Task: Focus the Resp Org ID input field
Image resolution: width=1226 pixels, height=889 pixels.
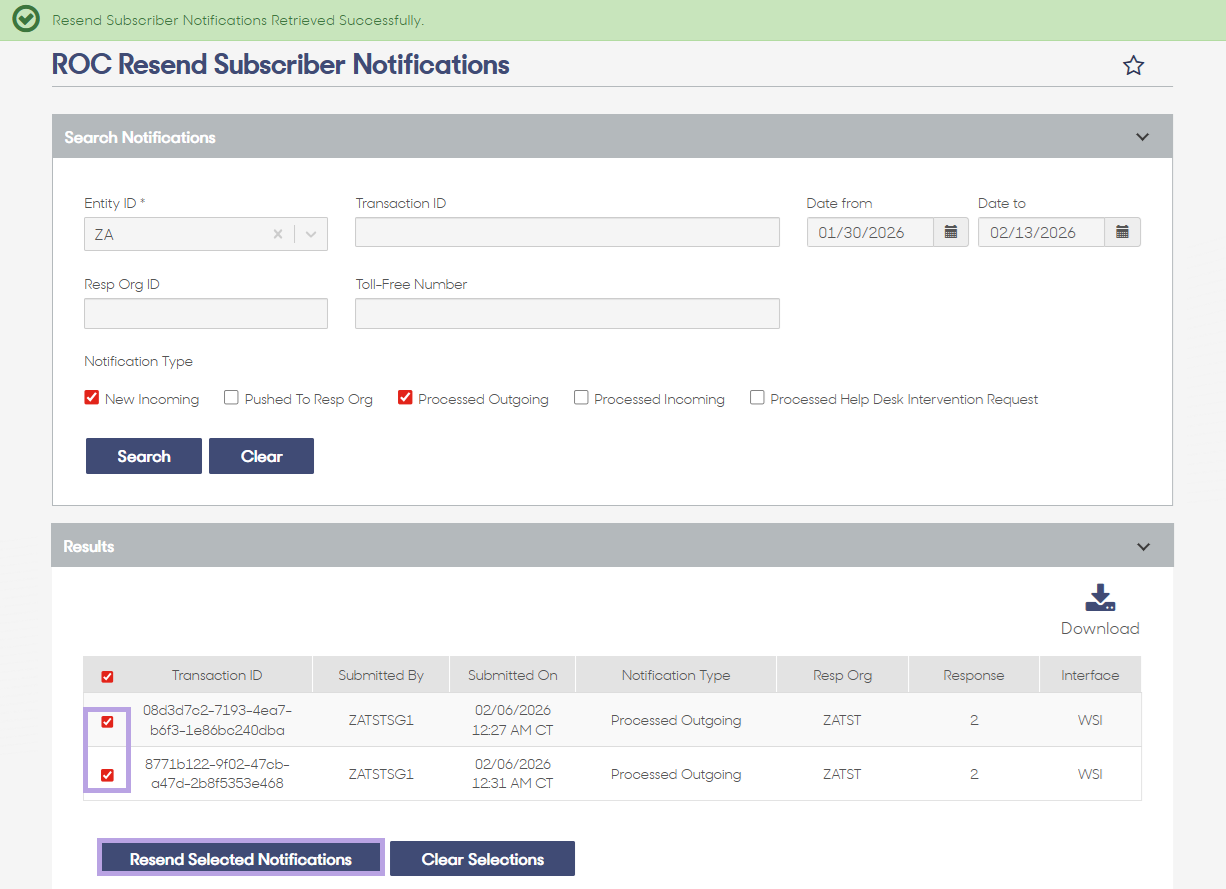Action: tap(206, 313)
